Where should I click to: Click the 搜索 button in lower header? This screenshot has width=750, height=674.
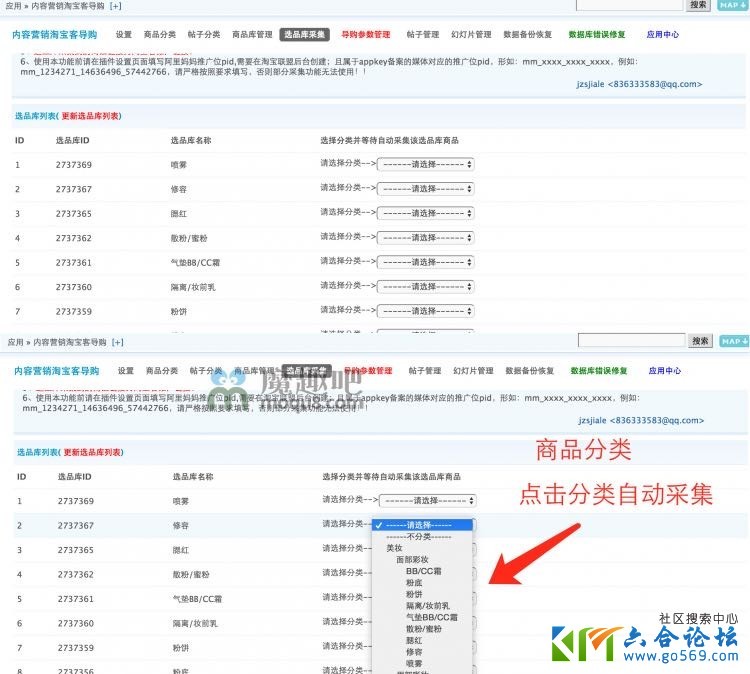tap(700, 341)
